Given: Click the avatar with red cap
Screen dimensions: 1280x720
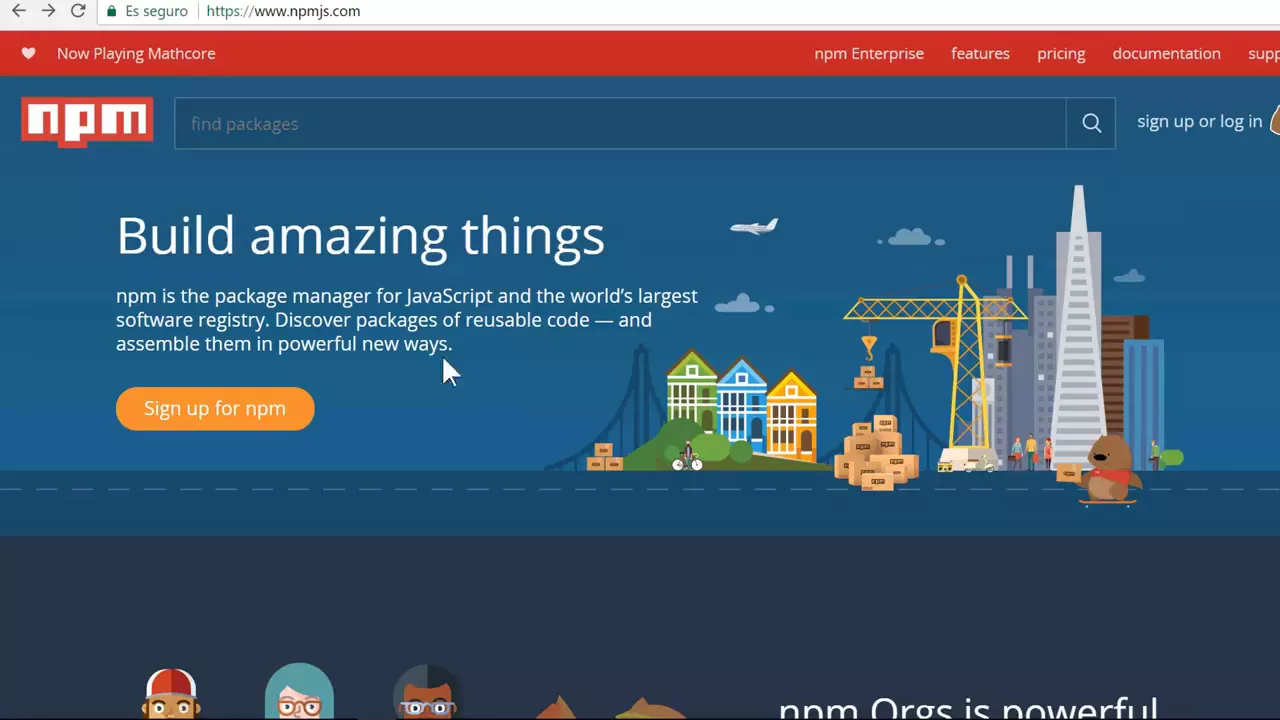Looking at the screenshot, I should click(170, 694).
